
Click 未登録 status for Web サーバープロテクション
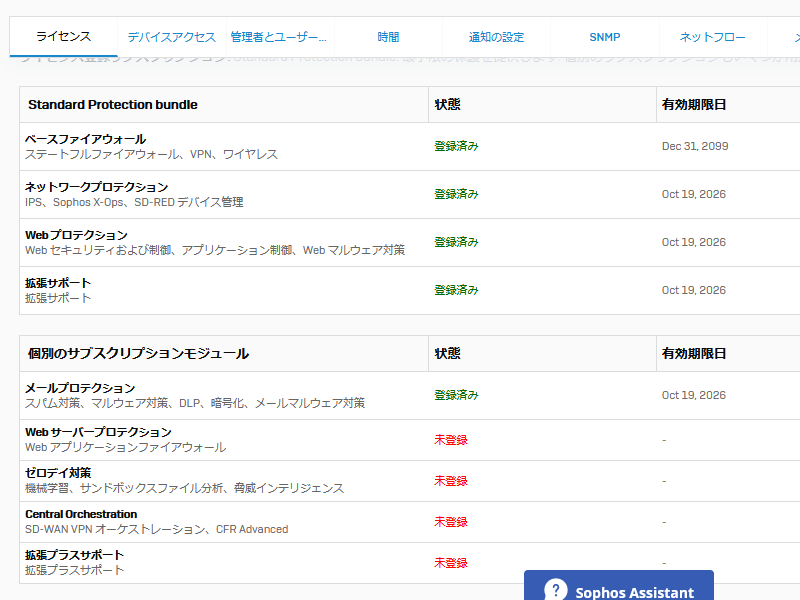[x=451, y=440]
